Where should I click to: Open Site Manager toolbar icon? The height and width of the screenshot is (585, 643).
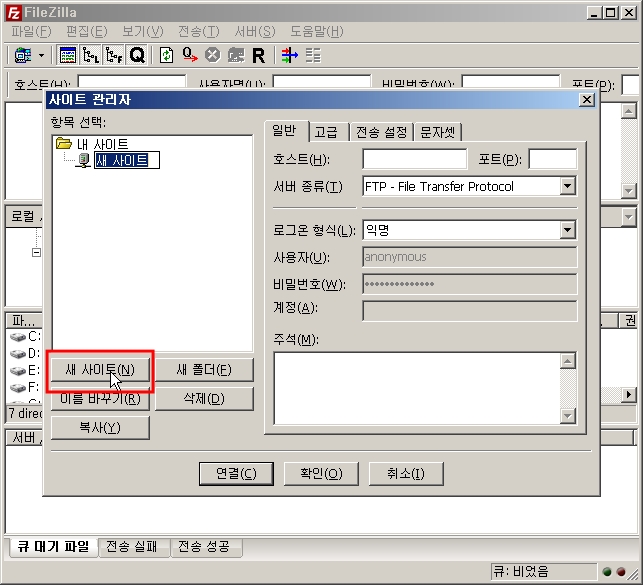point(22,55)
